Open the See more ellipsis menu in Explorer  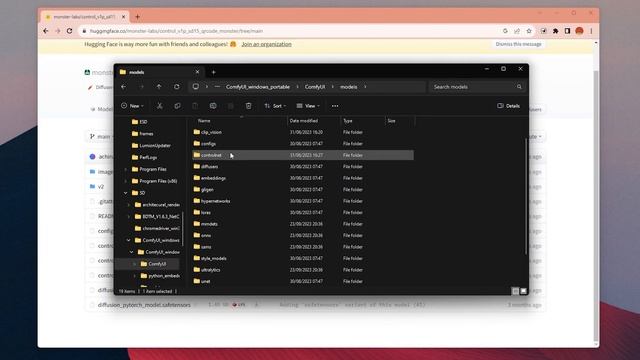(x=335, y=106)
